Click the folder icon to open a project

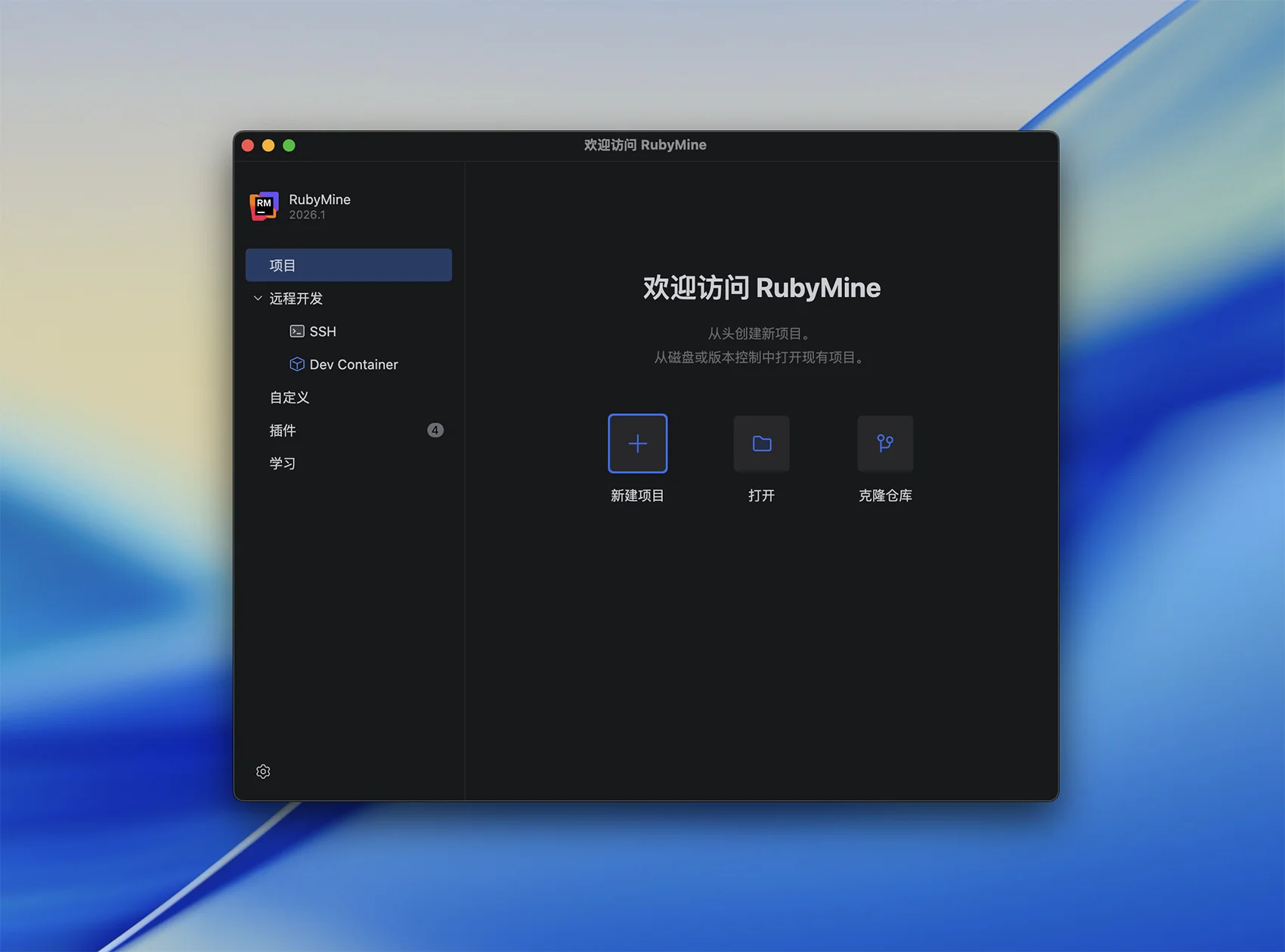pos(761,444)
